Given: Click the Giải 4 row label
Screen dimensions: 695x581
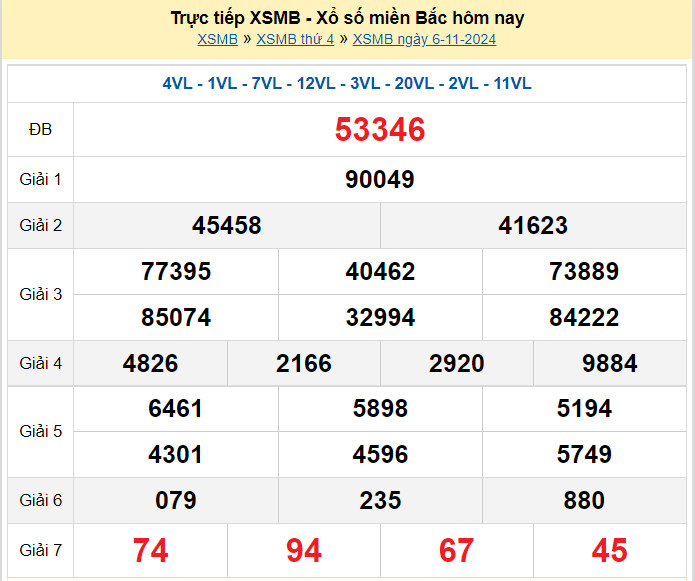Looking at the screenshot, I should (40, 363).
